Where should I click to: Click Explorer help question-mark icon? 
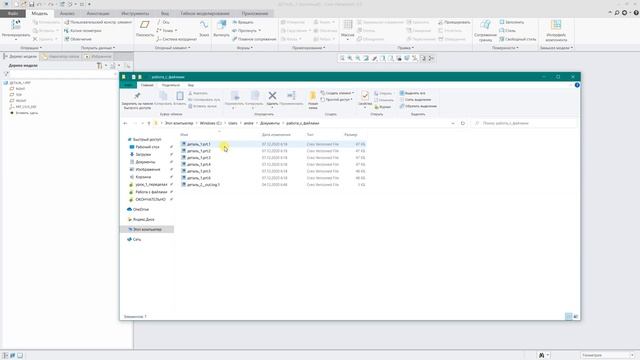(x=577, y=85)
